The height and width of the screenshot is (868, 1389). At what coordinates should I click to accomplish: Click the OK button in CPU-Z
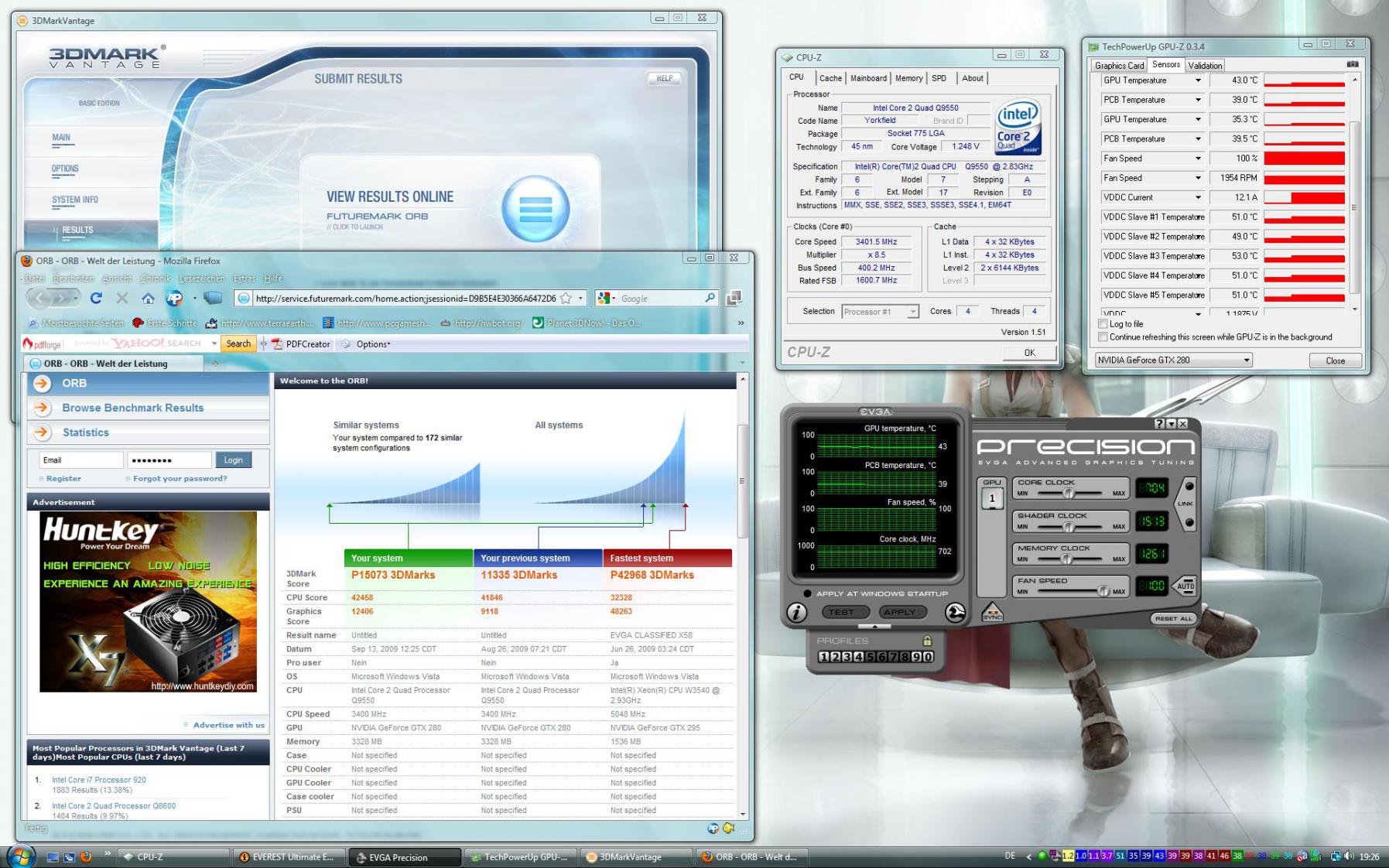coord(1029,352)
